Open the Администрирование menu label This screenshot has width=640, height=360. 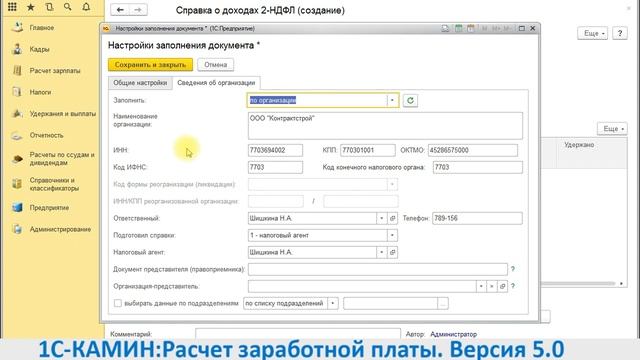coord(60,229)
